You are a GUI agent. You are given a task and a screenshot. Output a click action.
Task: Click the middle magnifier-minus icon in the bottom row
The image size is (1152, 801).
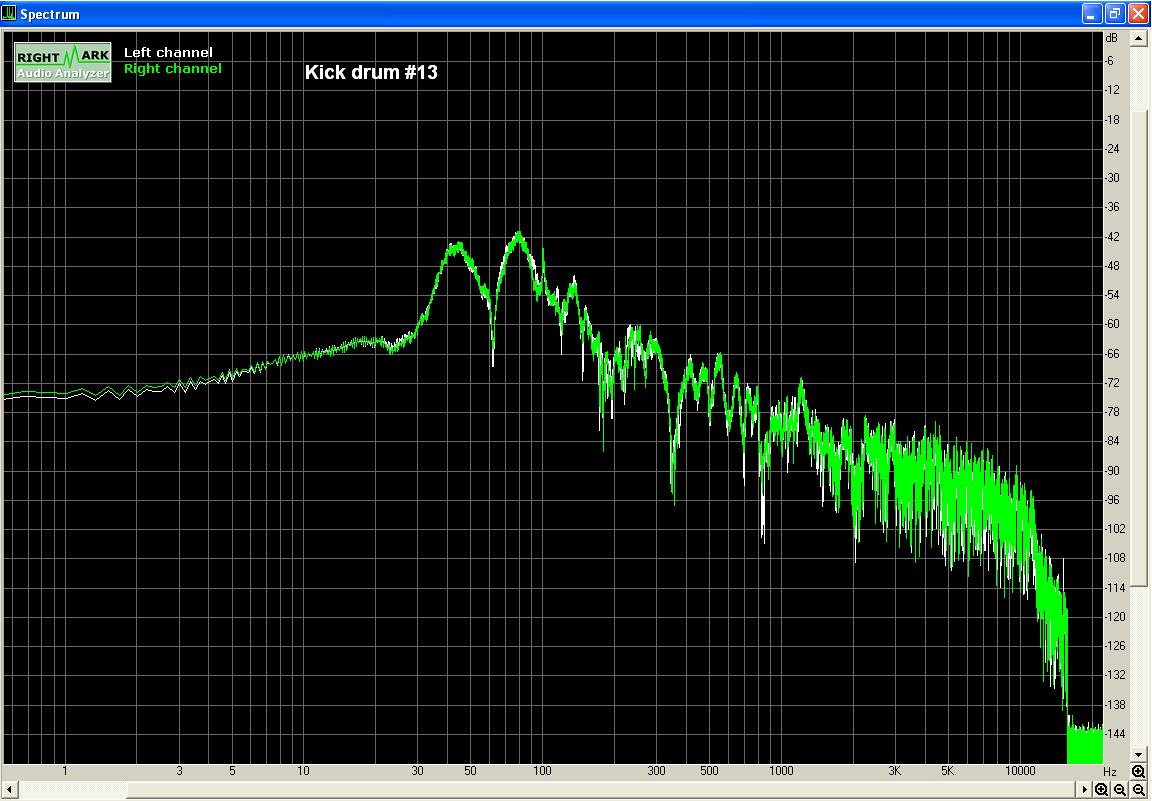pos(1120,790)
